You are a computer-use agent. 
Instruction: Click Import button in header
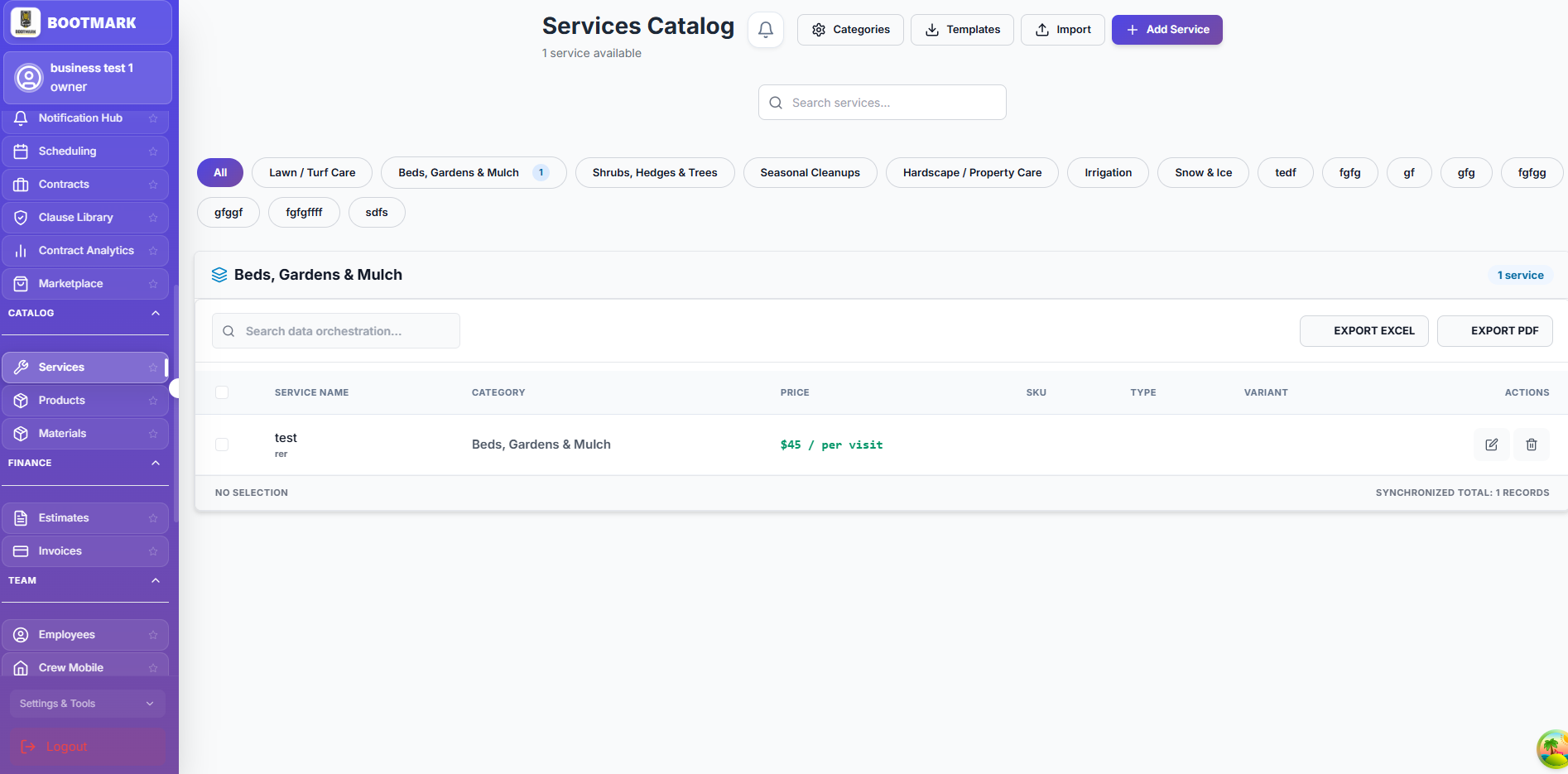pos(1062,30)
